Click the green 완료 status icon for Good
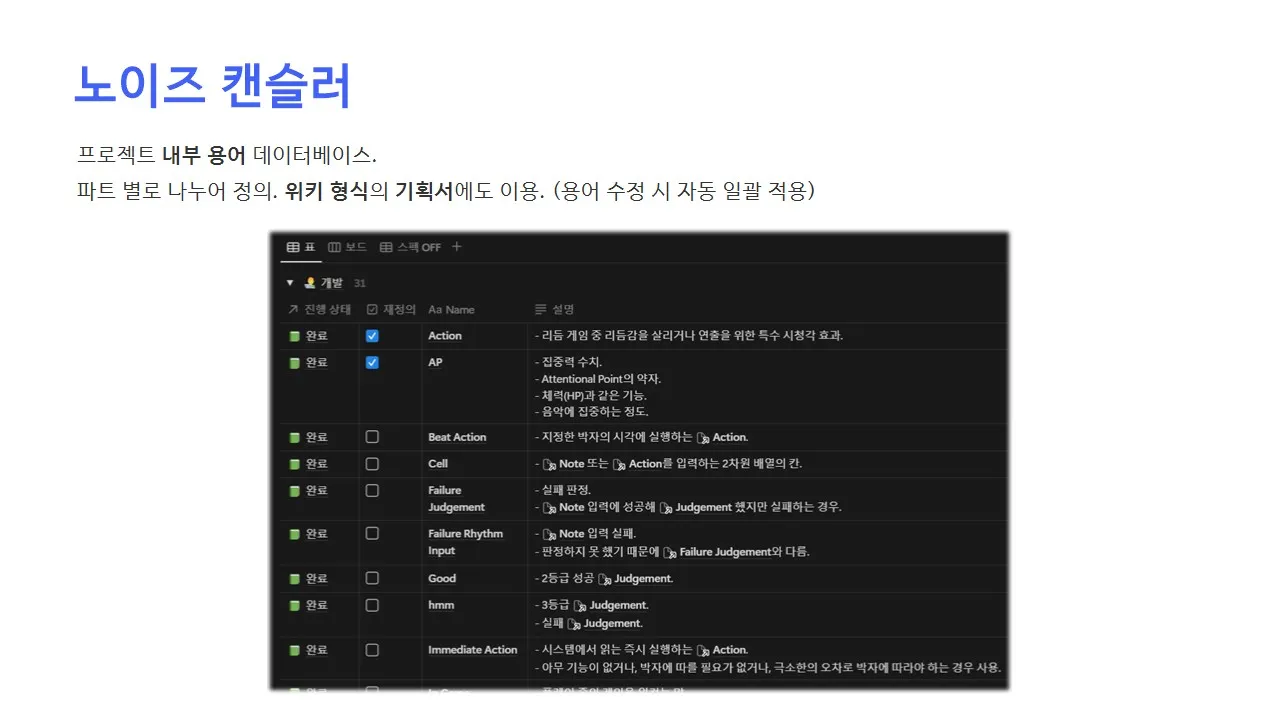Viewport: 1280px width, 720px height. click(x=294, y=578)
